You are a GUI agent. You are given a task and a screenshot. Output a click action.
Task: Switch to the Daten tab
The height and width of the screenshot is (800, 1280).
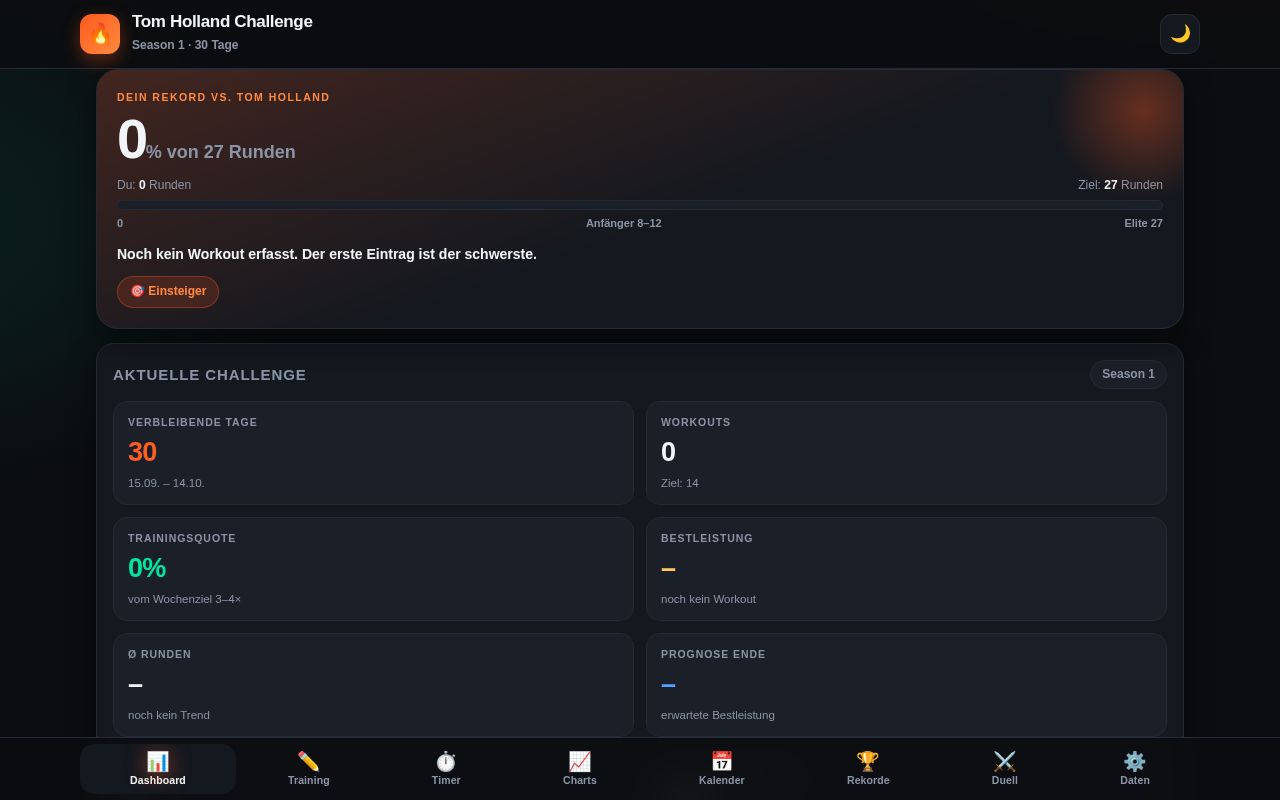(x=1135, y=769)
